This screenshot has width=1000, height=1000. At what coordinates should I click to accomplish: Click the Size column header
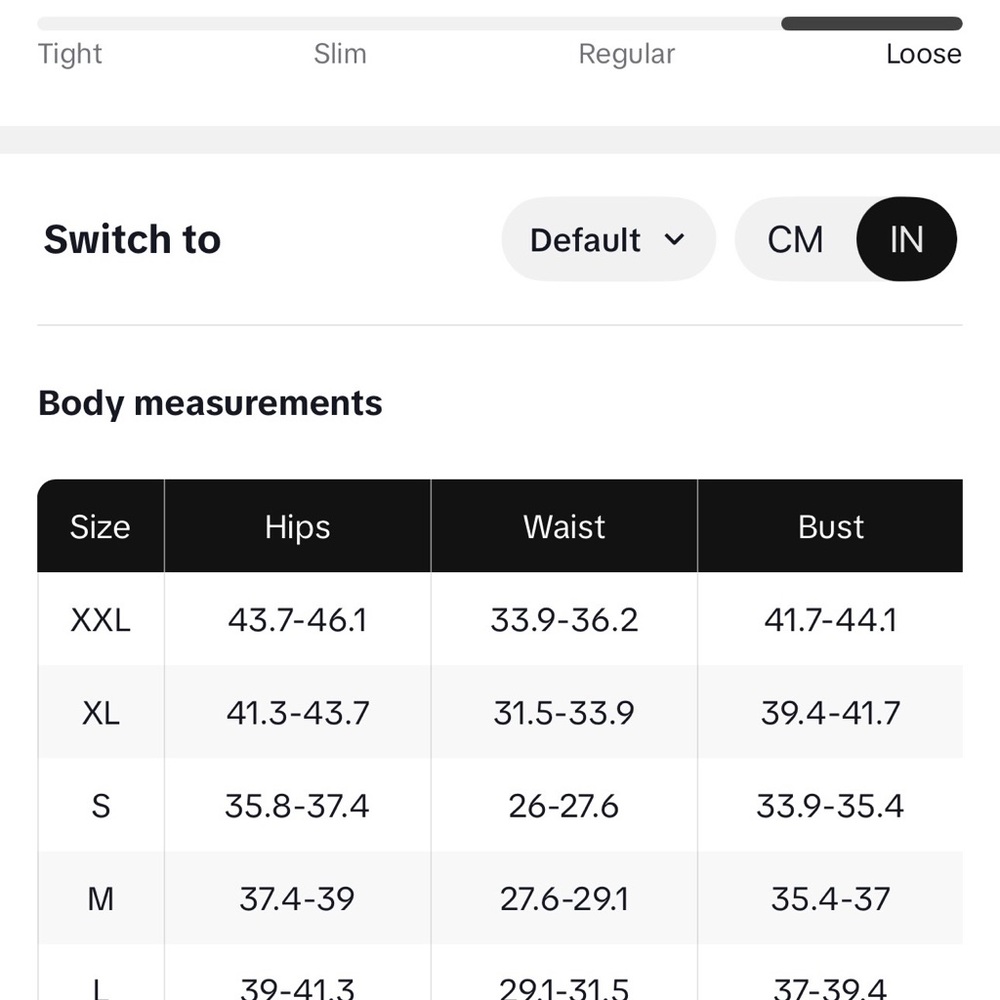coord(100,527)
